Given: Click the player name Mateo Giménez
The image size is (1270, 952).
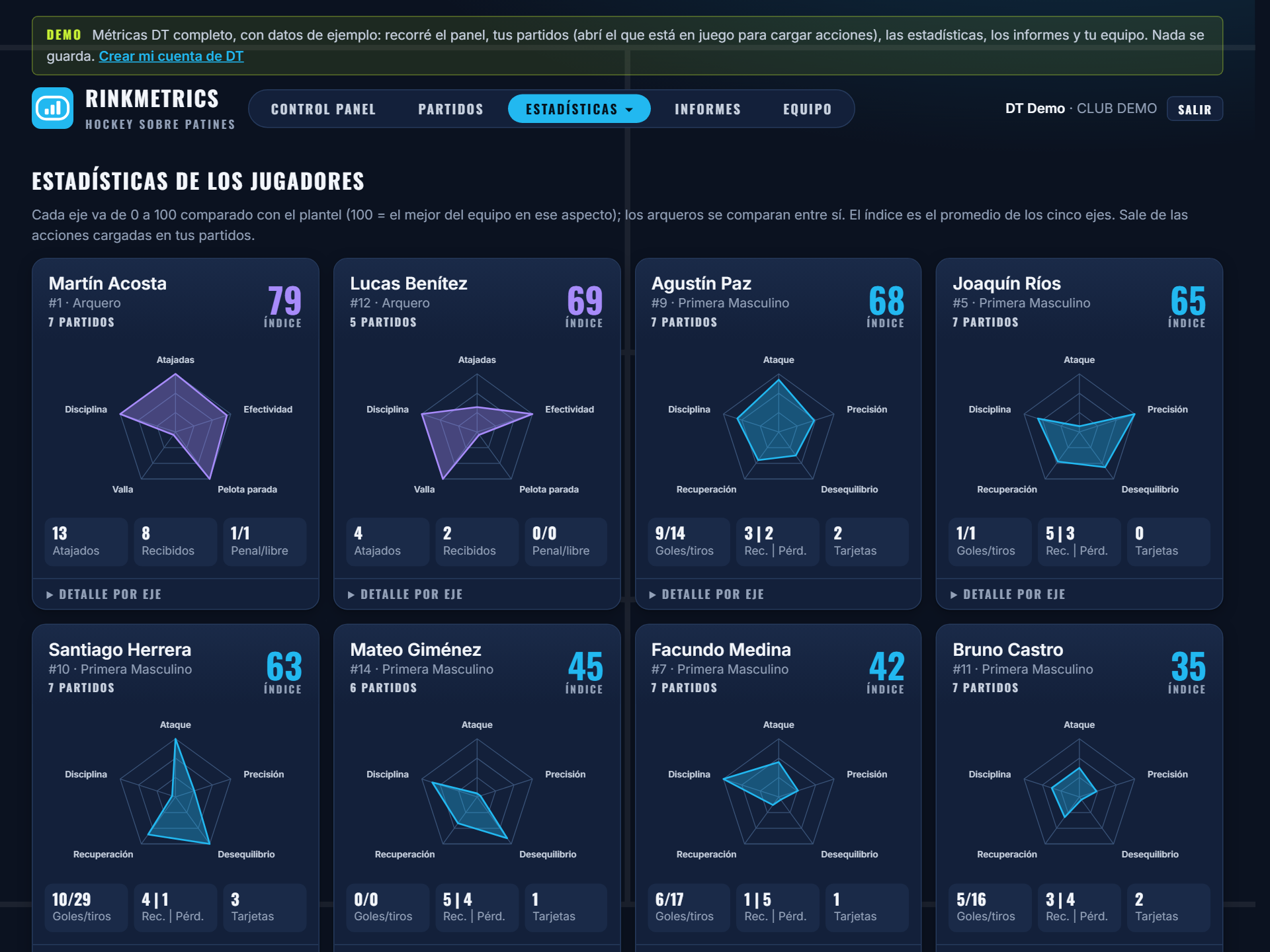Looking at the screenshot, I should tap(415, 650).
